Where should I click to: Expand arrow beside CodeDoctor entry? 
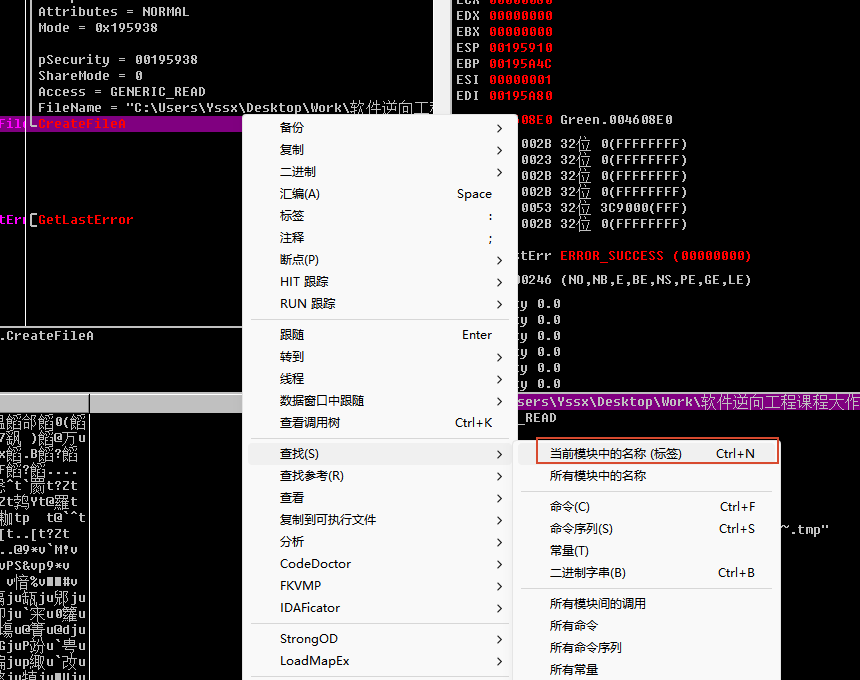coord(499,564)
